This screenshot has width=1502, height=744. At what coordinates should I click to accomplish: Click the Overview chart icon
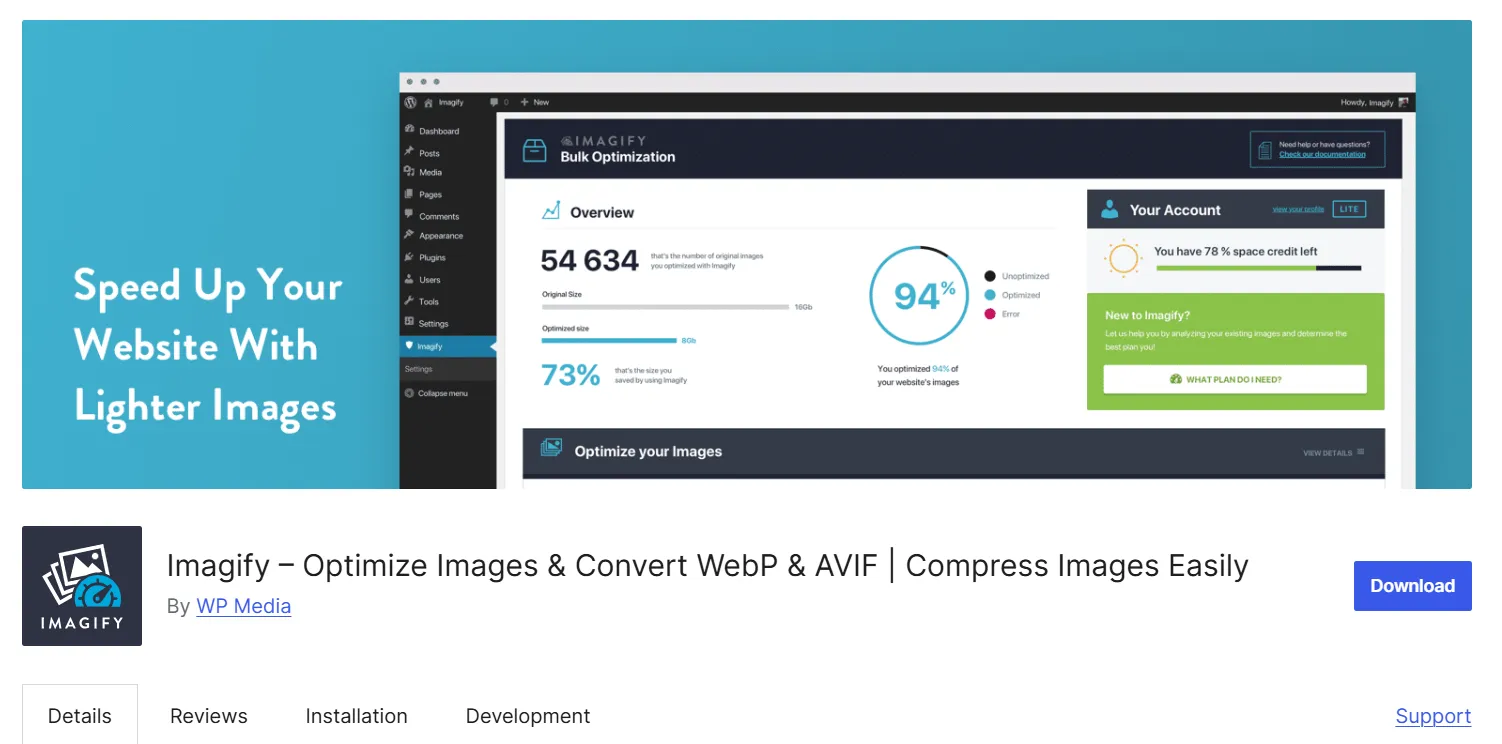pos(551,211)
